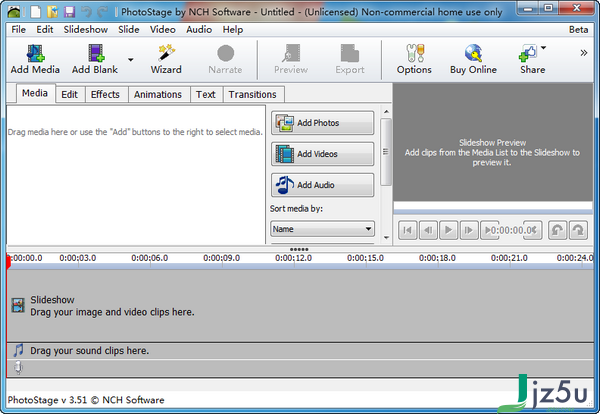Open the File menu
This screenshot has width=600, height=414.
coord(18,29)
